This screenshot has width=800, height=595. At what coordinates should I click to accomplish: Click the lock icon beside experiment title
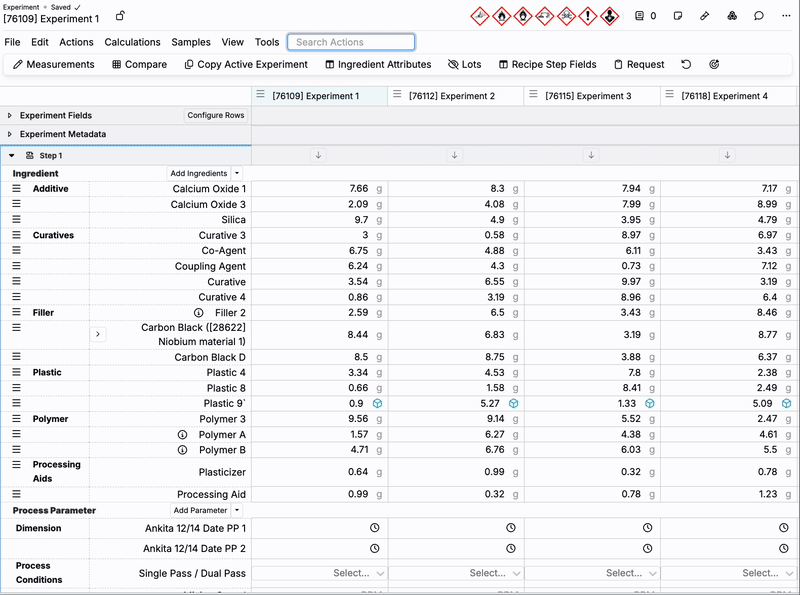[120, 17]
